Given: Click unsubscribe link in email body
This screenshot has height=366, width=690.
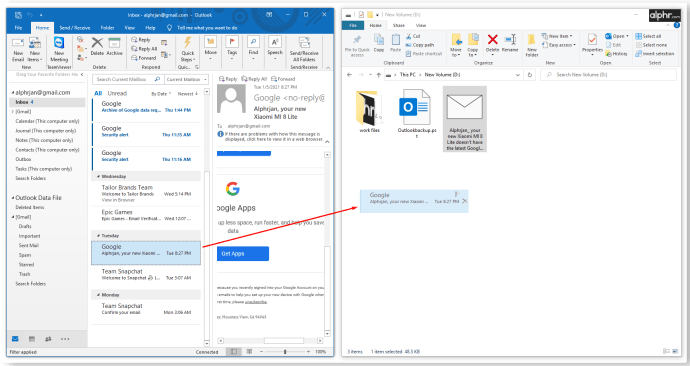Looking at the screenshot, I should (x=256, y=302).
